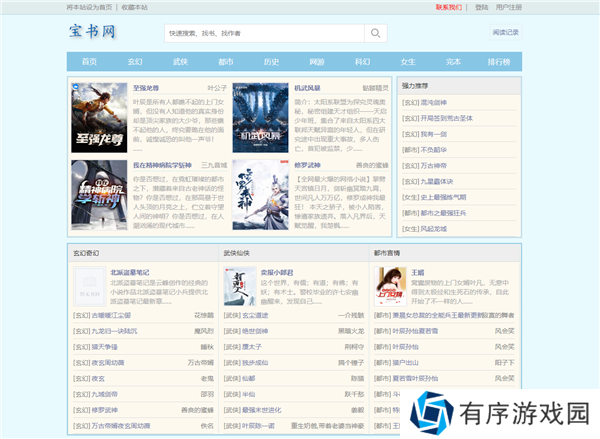Open the 网游 nav category
600x439 pixels.
[x=317, y=62]
